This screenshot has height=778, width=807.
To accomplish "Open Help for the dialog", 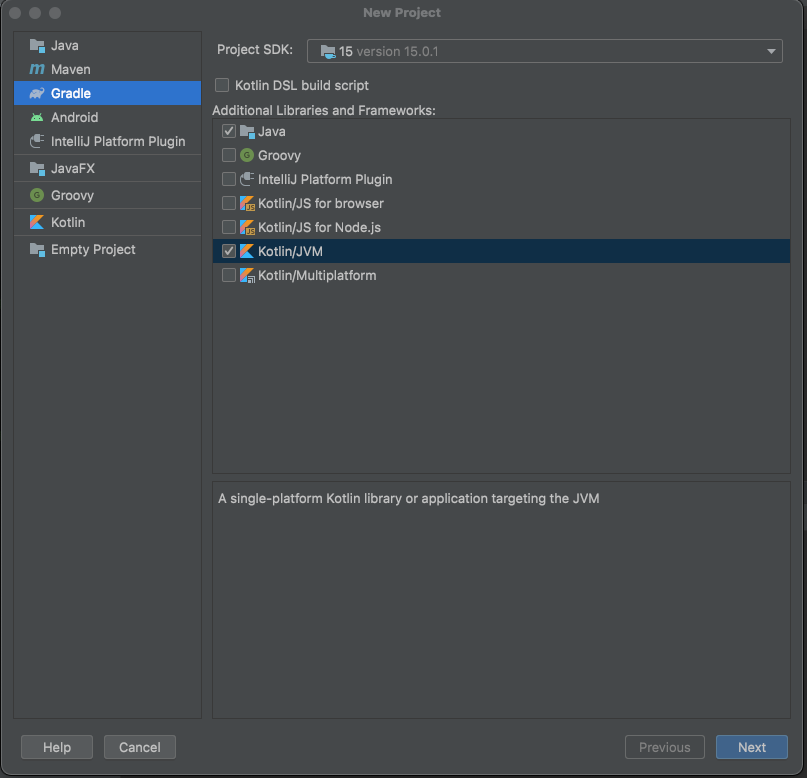I will [57, 747].
